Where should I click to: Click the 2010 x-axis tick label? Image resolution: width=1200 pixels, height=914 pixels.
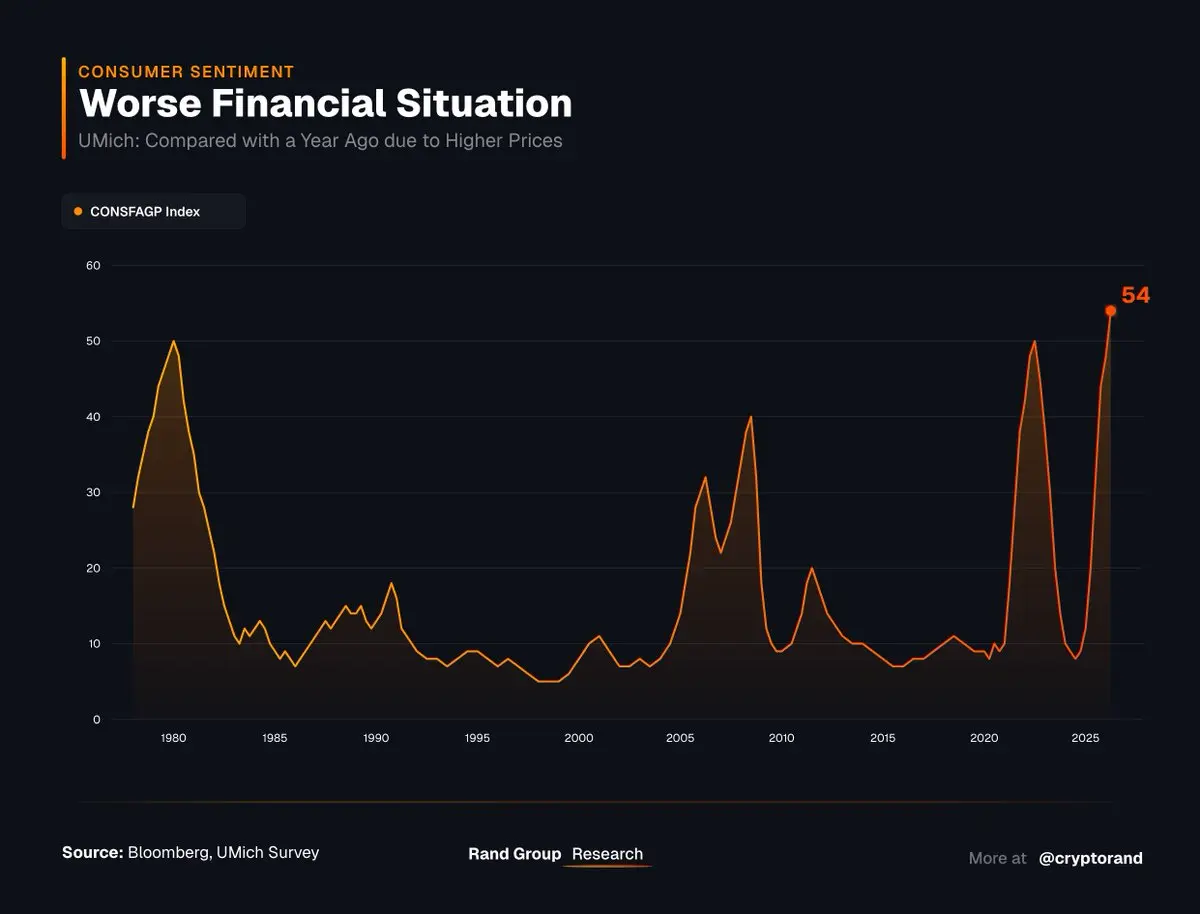click(781, 738)
